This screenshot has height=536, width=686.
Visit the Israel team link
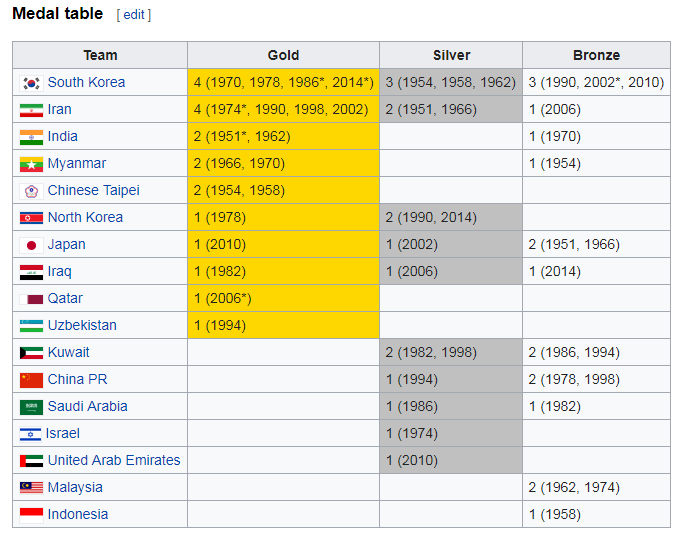pyautogui.click(x=63, y=434)
